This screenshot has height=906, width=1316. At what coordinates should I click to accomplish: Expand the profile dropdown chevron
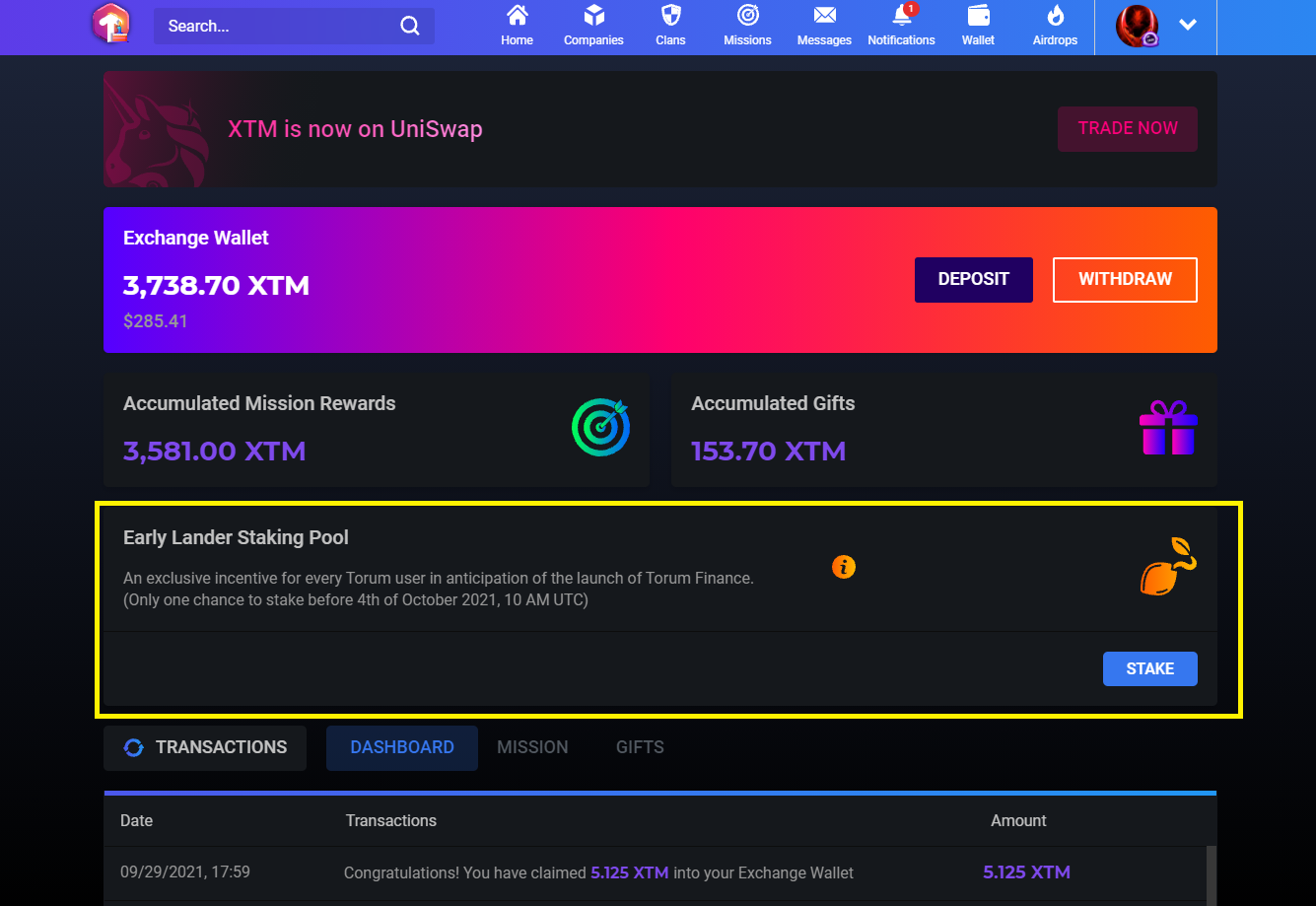[x=1188, y=26]
